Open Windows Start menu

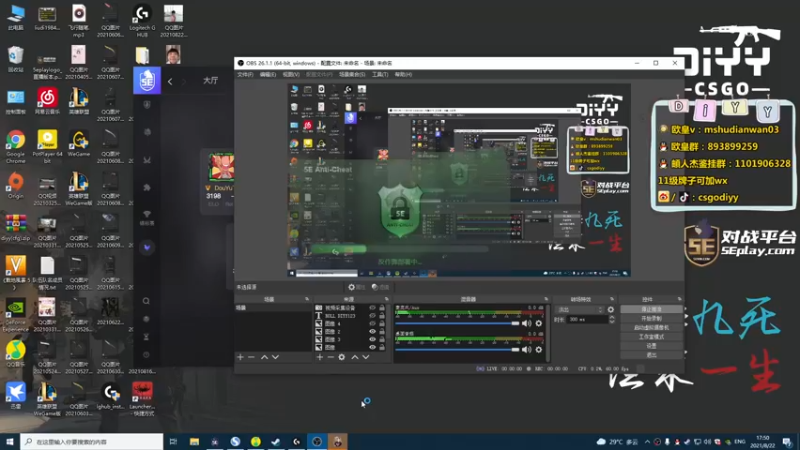(10, 442)
